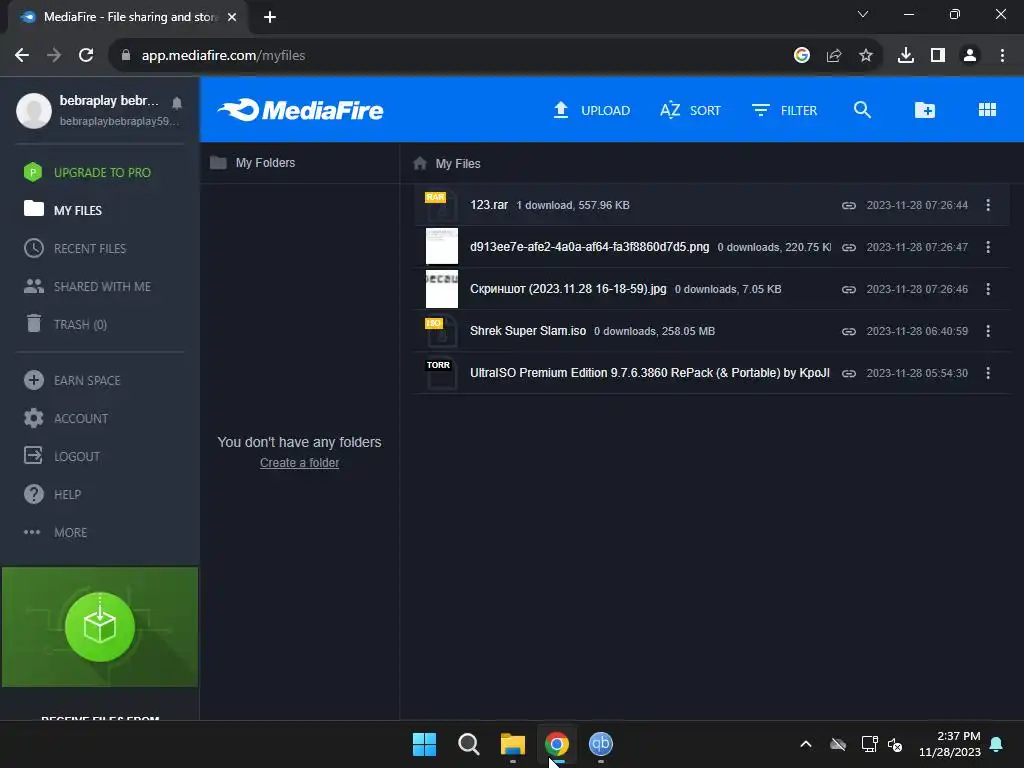Click Logout in sidebar
Screen dimensions: 1024x768
point(62,456)
